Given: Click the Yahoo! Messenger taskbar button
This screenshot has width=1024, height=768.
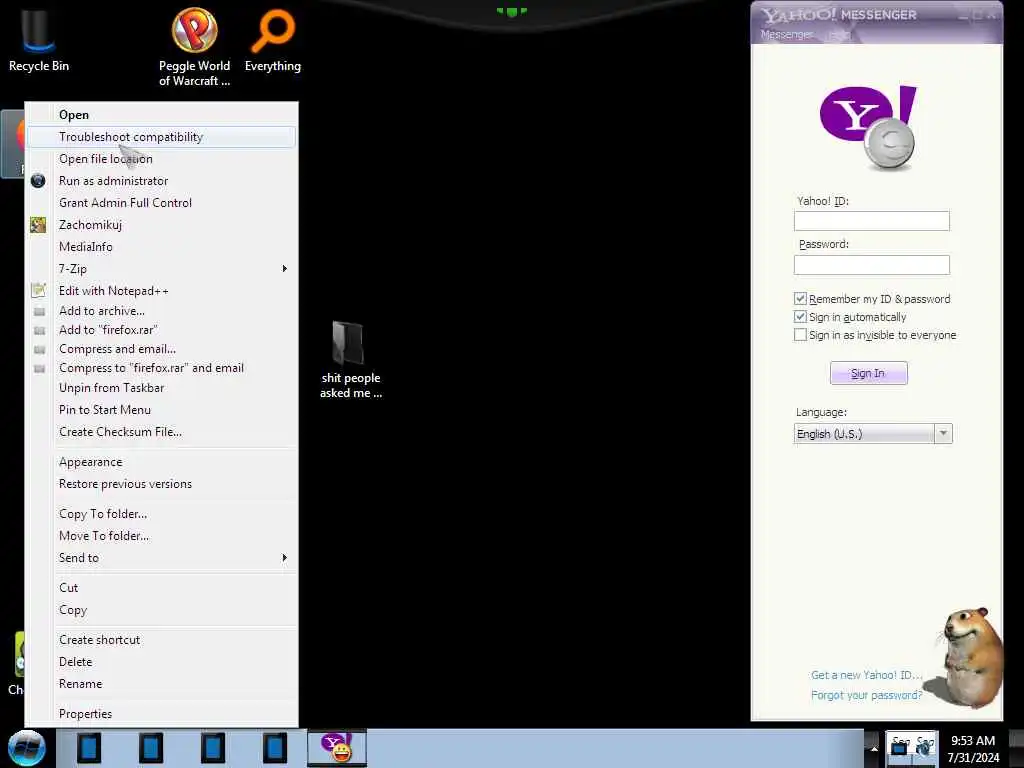Looking at the screenshot, I should [x=337, y=748].
